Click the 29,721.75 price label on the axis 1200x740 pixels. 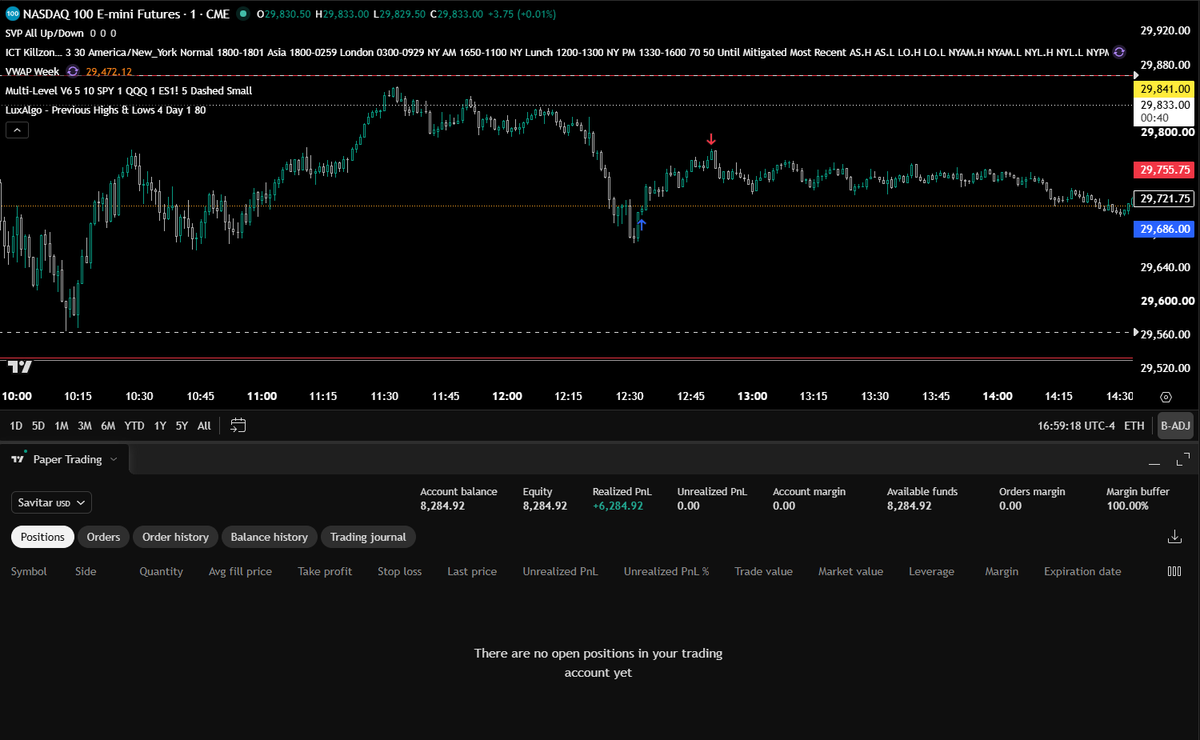click(x=1164, y=198)
